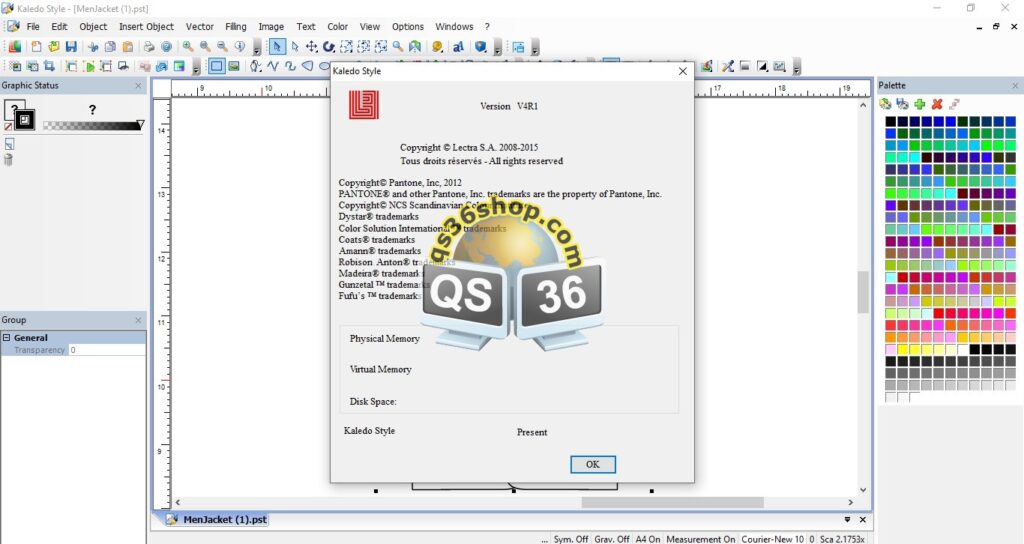Click the green plus Add Color icon
Screen dimensions: 1024x544
tap(920, 104)
